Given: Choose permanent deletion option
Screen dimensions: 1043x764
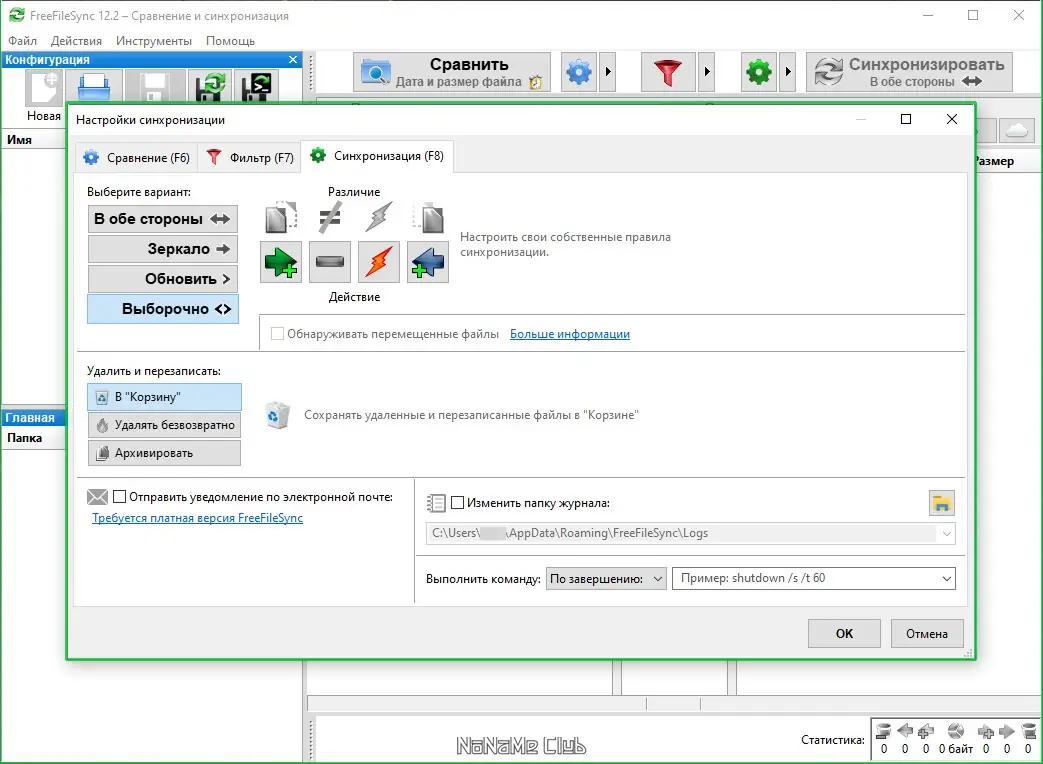Looking at the screenshot, I should click(164, 425).
